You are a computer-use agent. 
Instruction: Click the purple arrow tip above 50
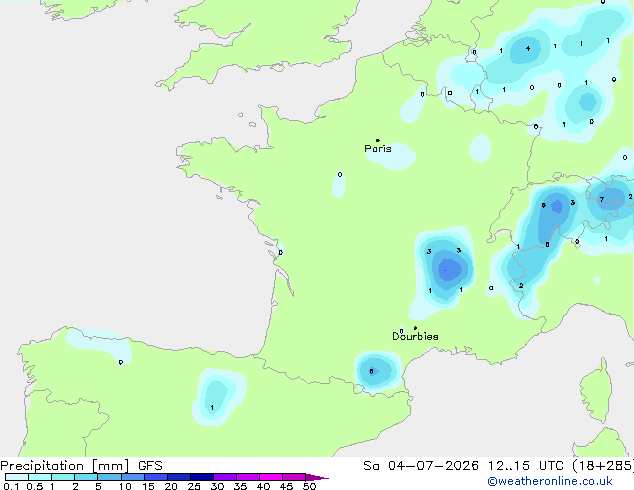pos(317,477)
